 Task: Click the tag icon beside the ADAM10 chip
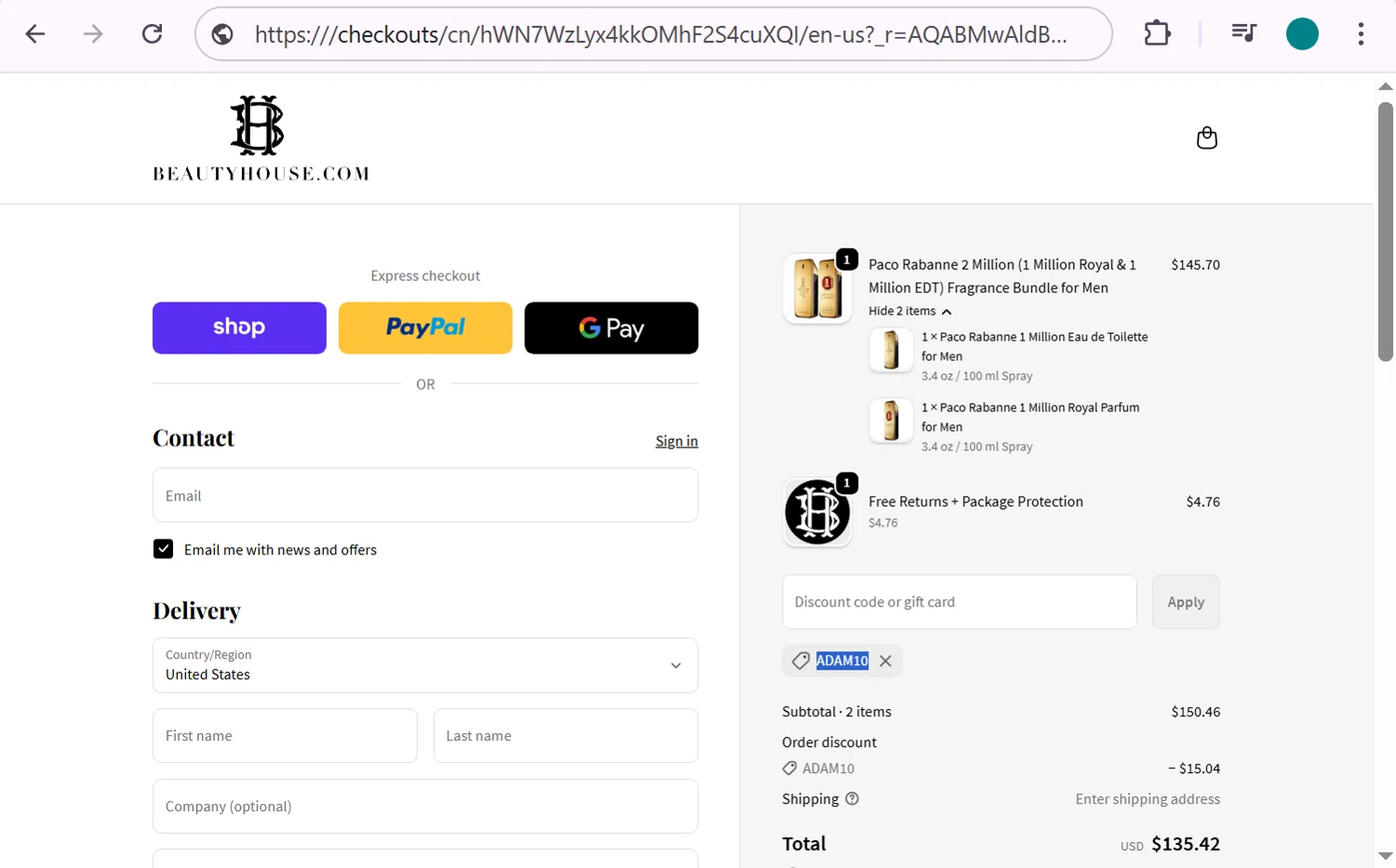[800, 661]
